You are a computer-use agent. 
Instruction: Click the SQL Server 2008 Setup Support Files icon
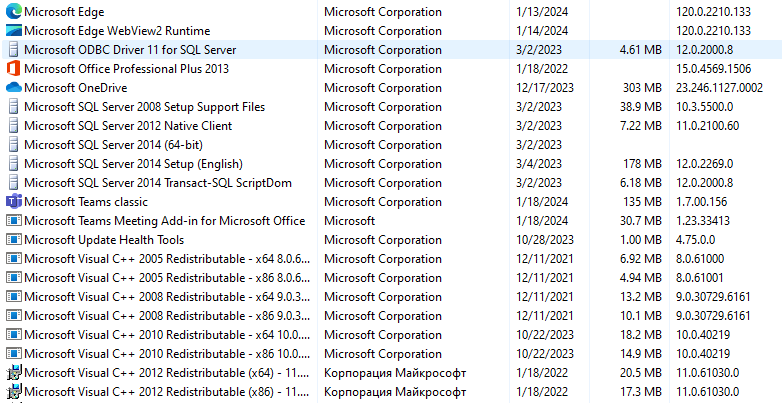click(13, 106)
